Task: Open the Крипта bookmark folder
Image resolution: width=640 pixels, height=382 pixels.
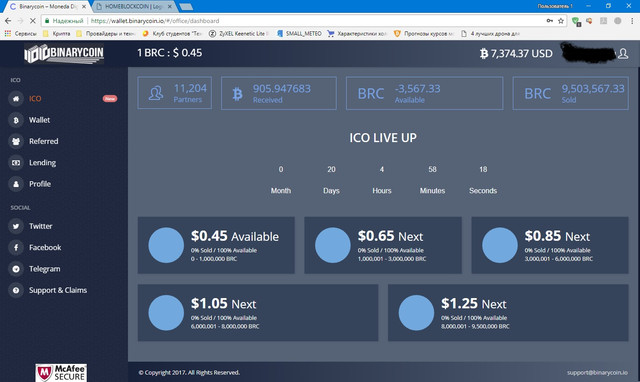Action: (57, 33)
